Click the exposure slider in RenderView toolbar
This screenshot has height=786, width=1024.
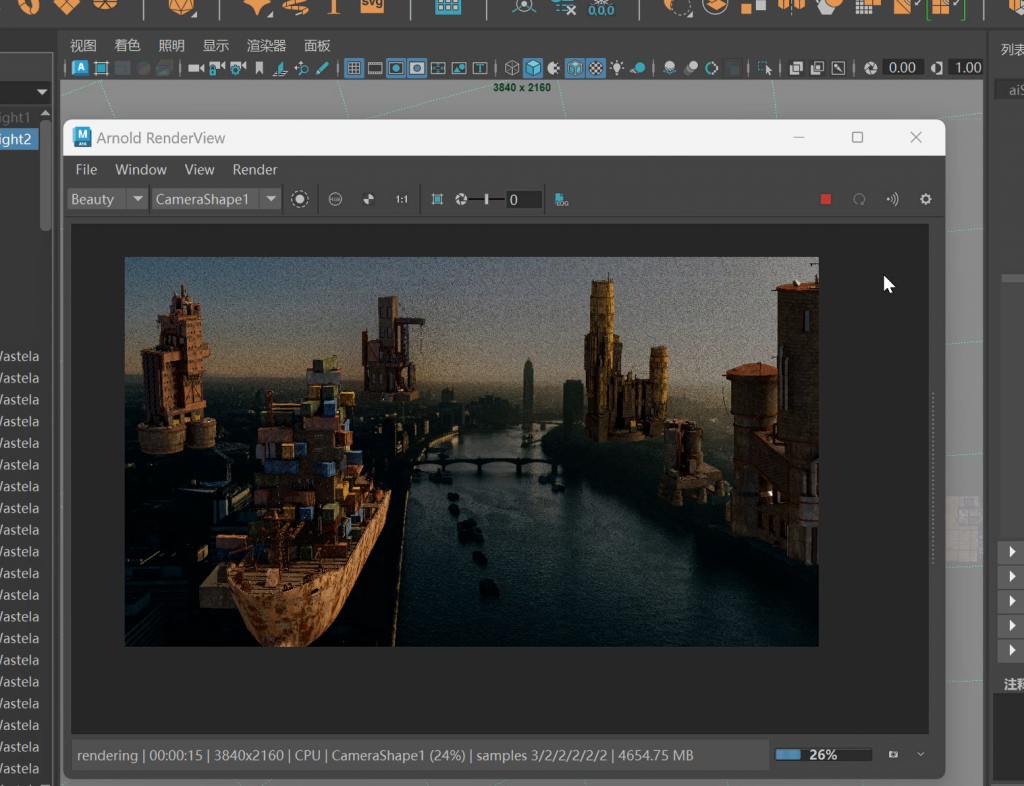click(x=487, y=199)
